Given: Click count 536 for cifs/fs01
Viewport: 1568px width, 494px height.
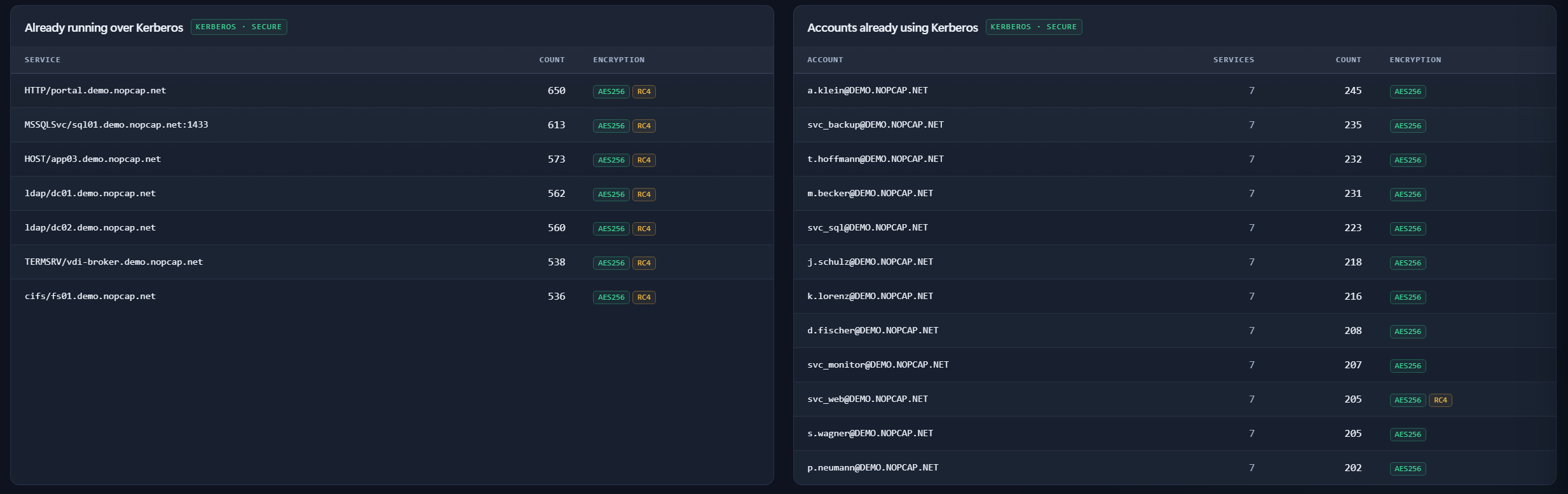Looking at the screenshot, I should 556,297.
